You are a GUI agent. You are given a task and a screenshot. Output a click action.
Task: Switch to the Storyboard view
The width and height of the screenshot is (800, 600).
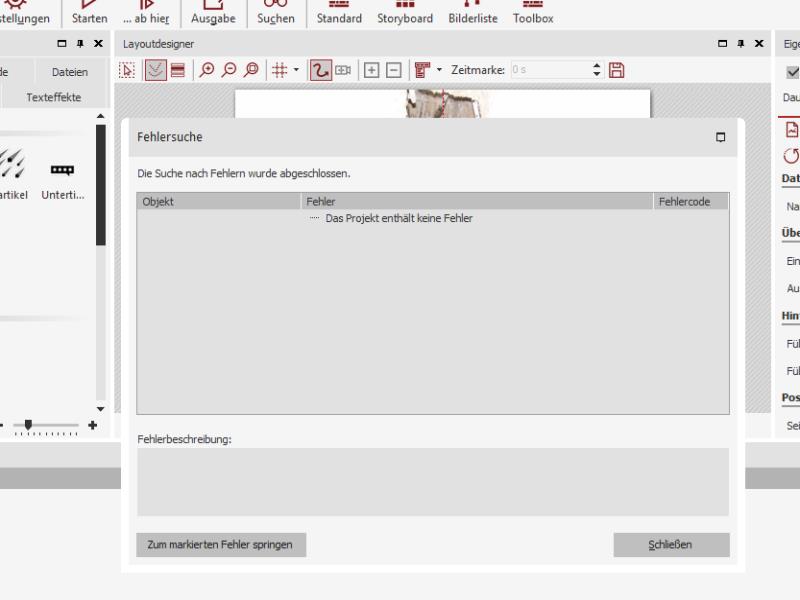click(405, 18)
